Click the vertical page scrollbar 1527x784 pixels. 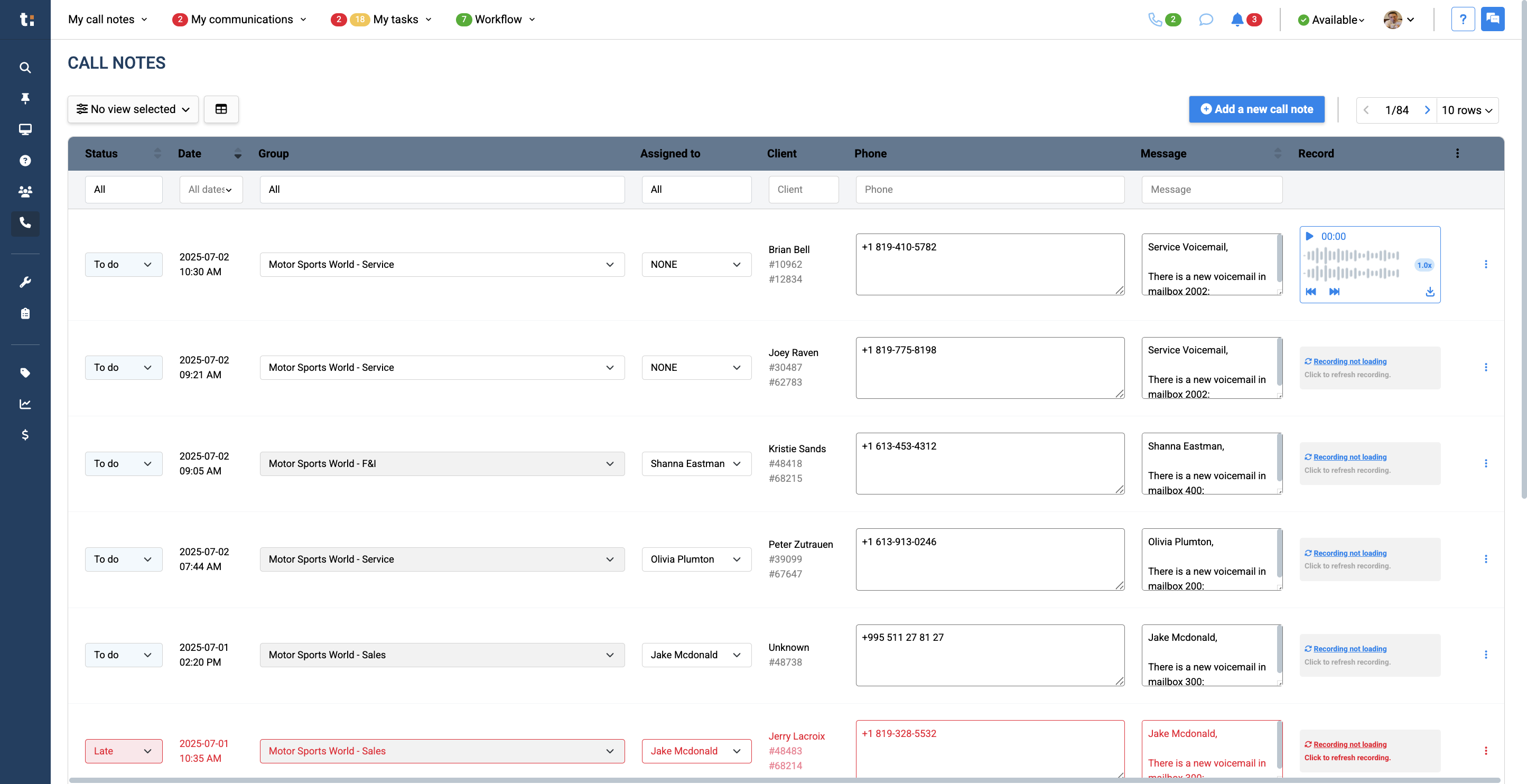pyautogui.click(x=1523, y=249)
